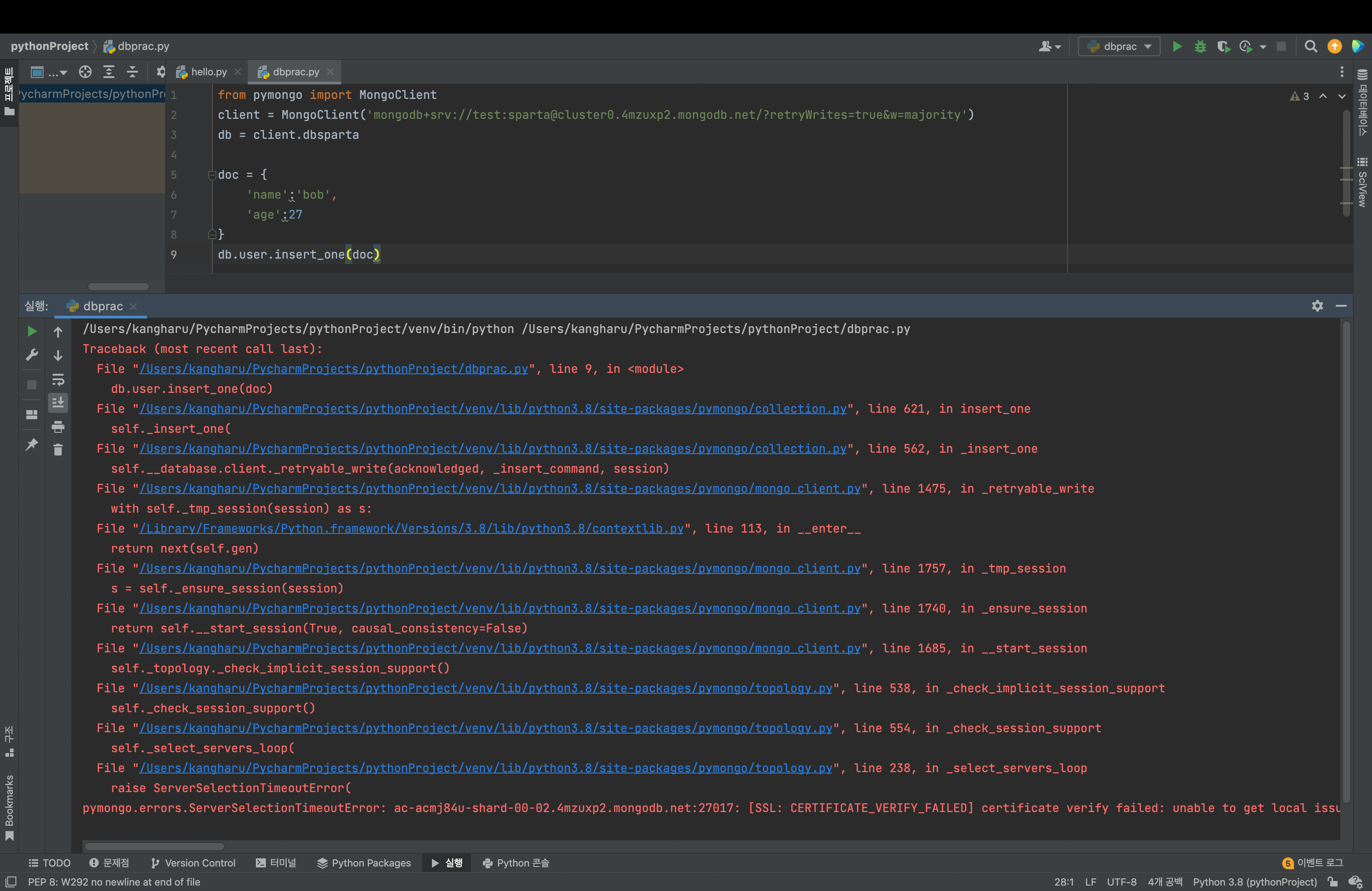Toggle file read-only lock in status bar
Viewport: 1372px width, 891px height.
pyautogui.click(x=1332, y=882)
